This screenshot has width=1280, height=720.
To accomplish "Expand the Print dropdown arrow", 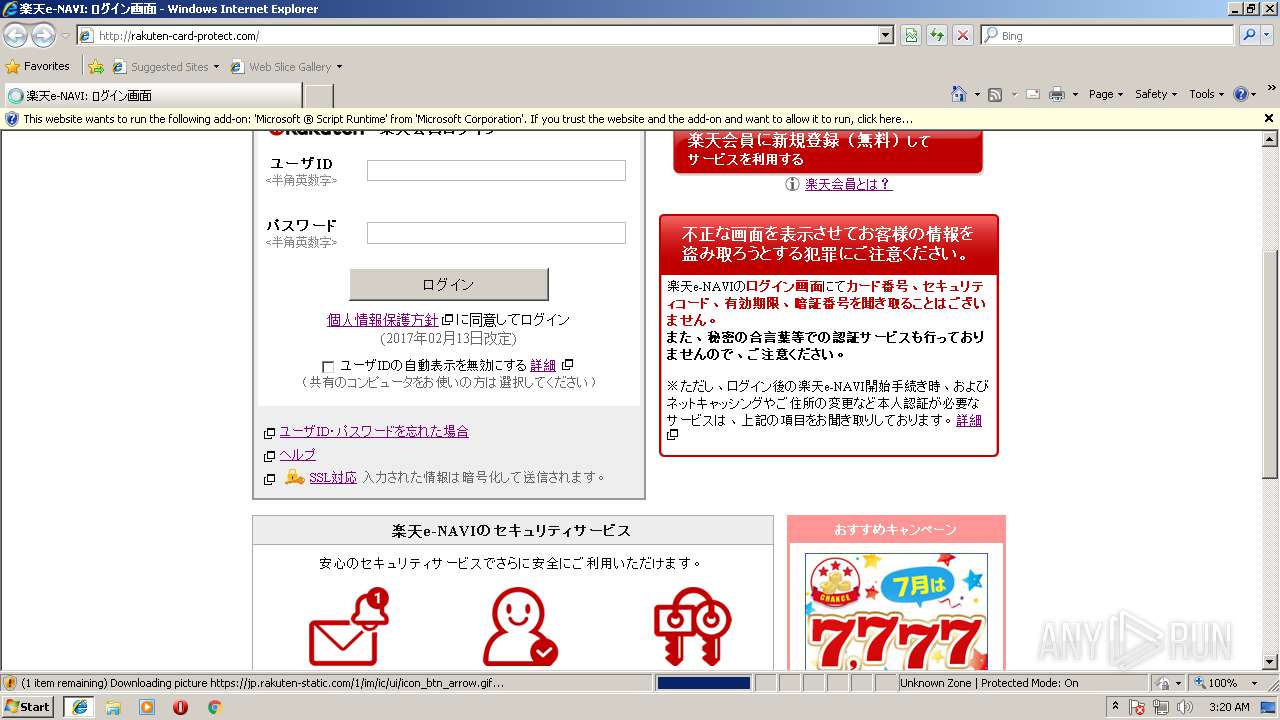I will tap(1075, 95).
